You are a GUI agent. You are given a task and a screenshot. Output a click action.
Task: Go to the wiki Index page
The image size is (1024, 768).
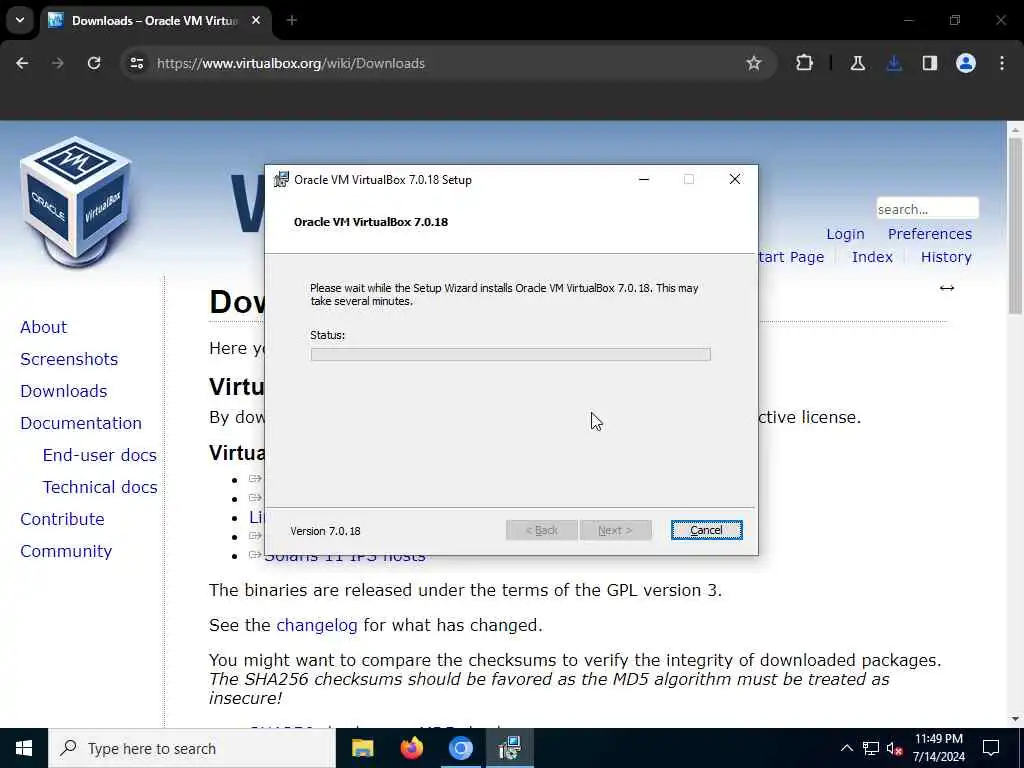(872, 257)
